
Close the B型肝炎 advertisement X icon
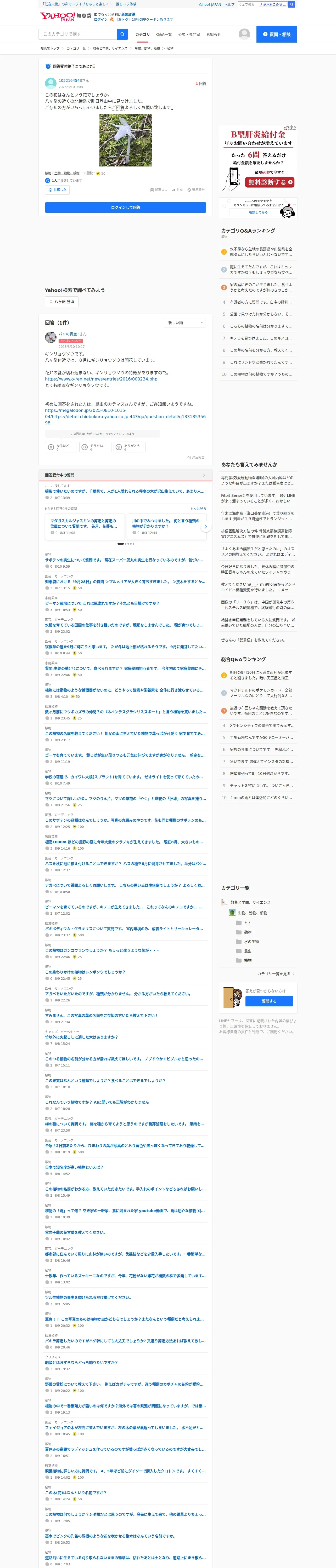point(295,128)
